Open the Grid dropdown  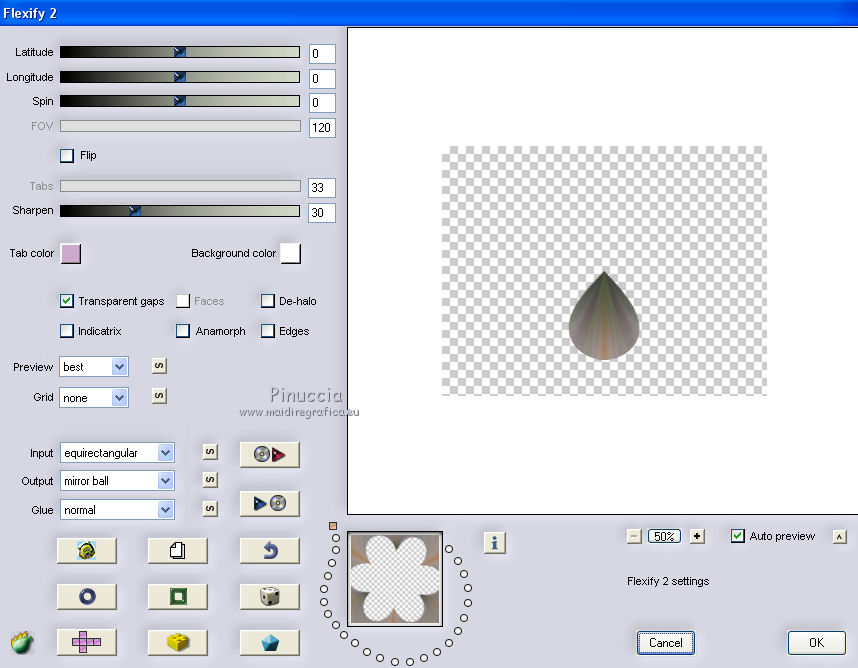pyautogui.click(x=94, y=398)
